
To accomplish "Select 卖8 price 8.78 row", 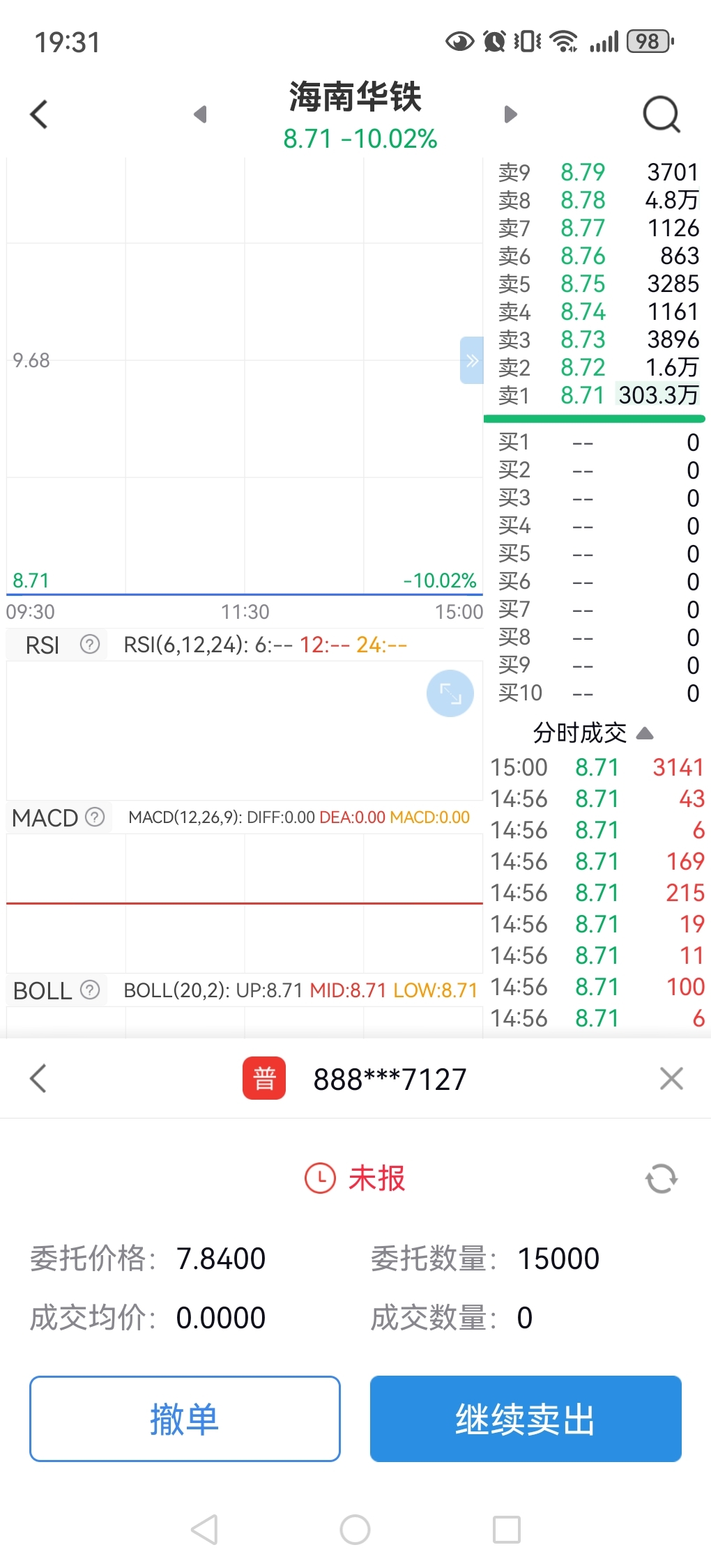I will point(597,200).
